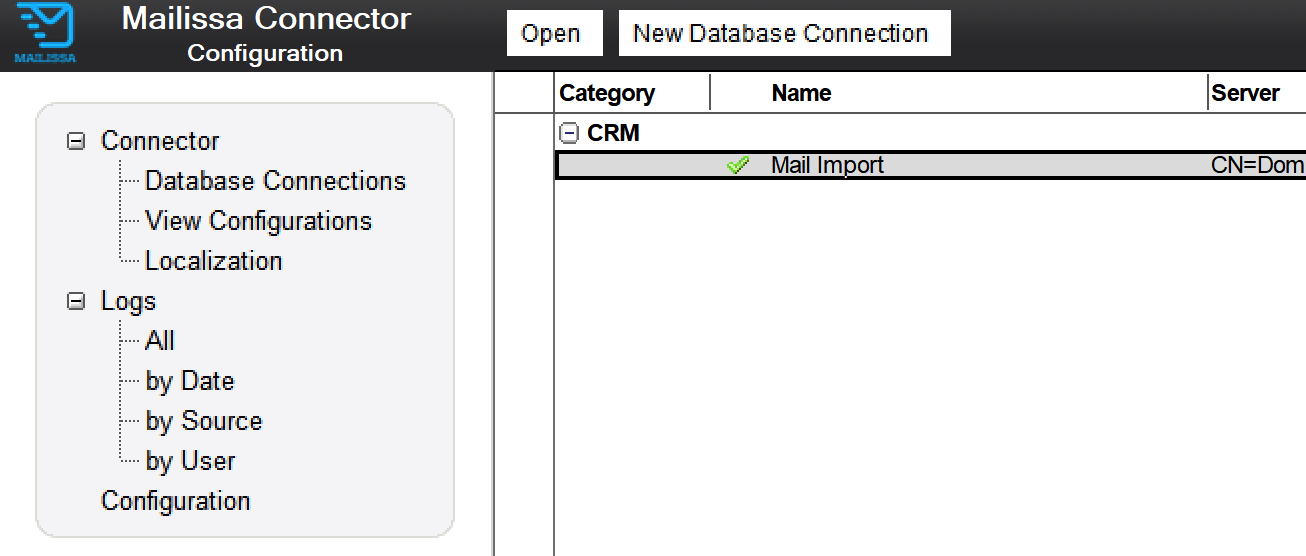View logs by Source

pyautogui.click(x=203, y=421)
